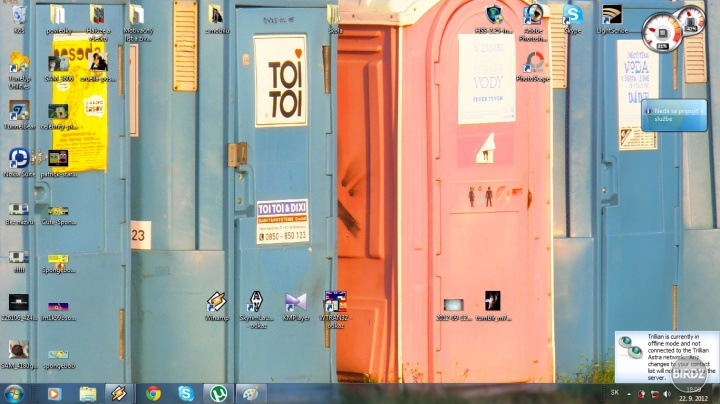720x404 pixels.
Task: Show hidden tray icons arrow
Action: coord(629,394)
